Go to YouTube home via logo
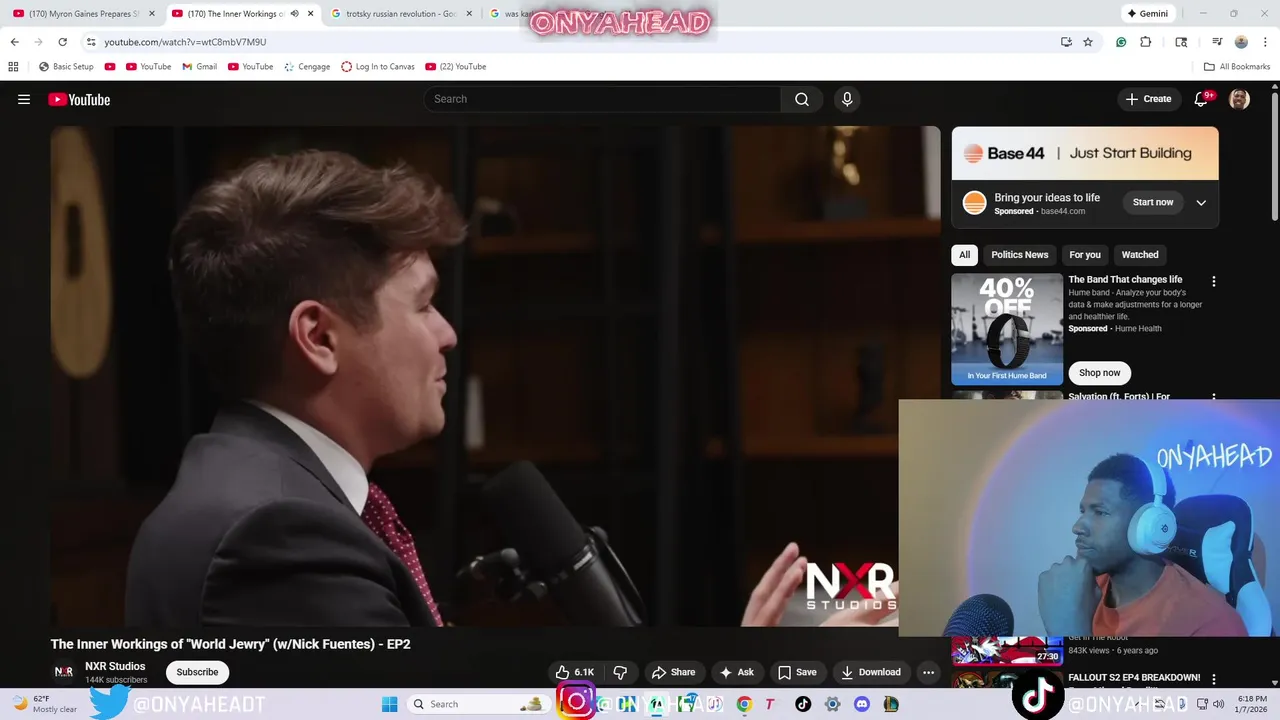The height and width of the screenshot is (720, 1280). pyautogui.click(x=79, y=99)
